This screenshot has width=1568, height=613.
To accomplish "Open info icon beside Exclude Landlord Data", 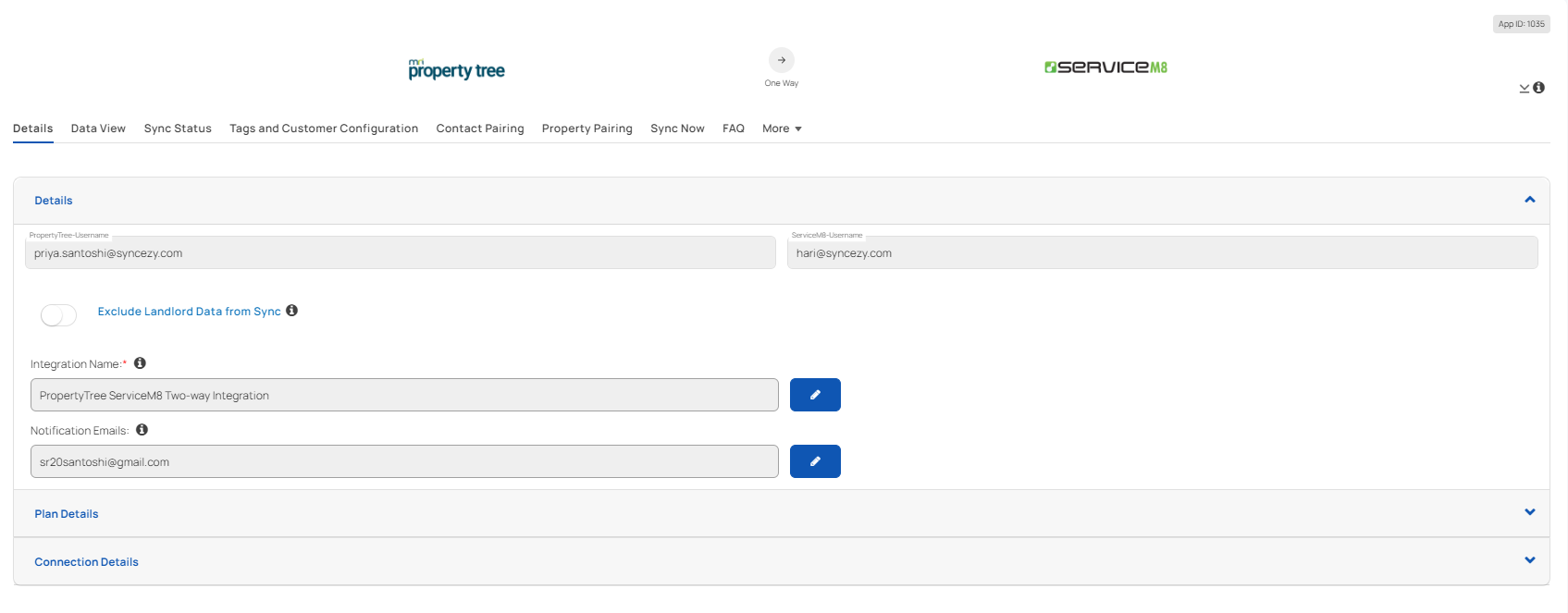I will tap(291, 311).
